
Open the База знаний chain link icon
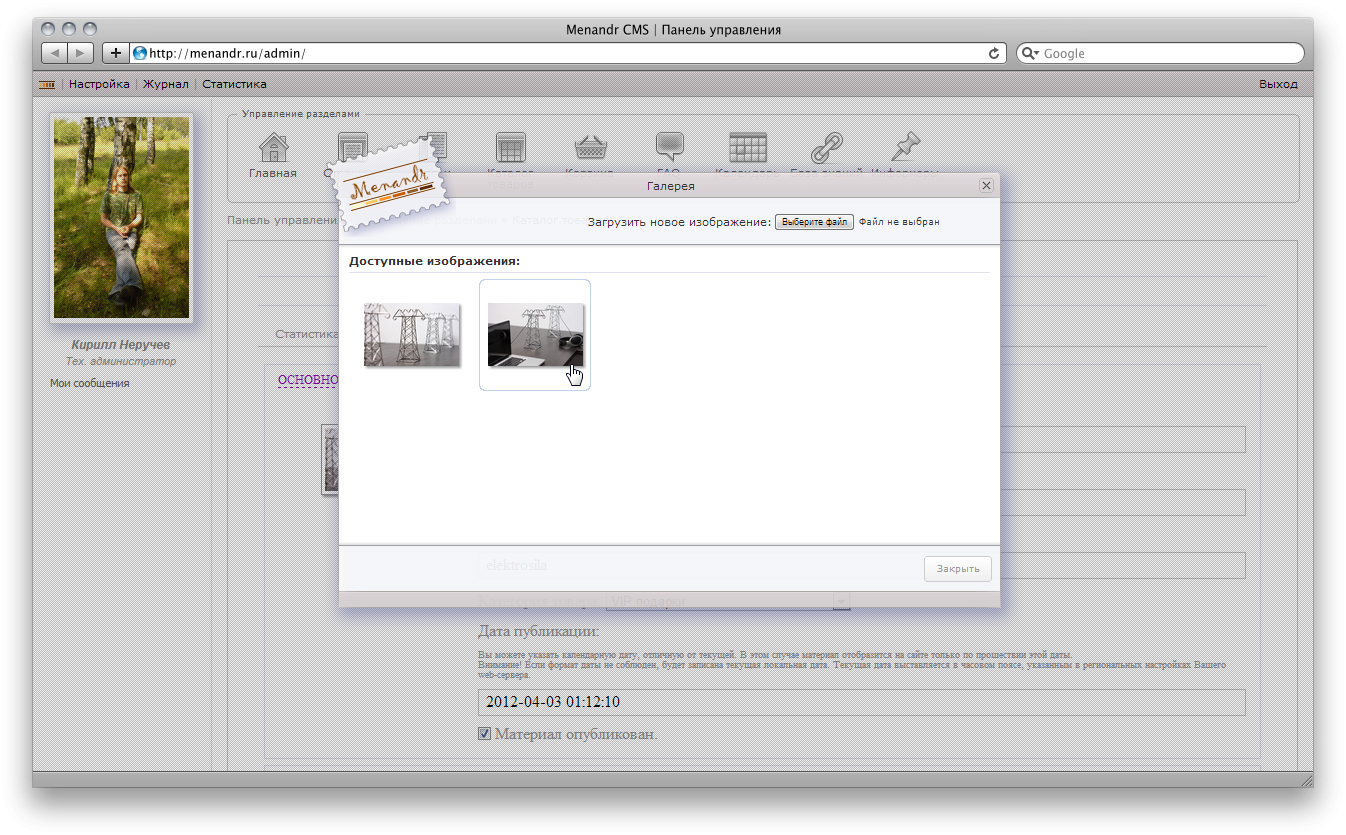[826, 148]
